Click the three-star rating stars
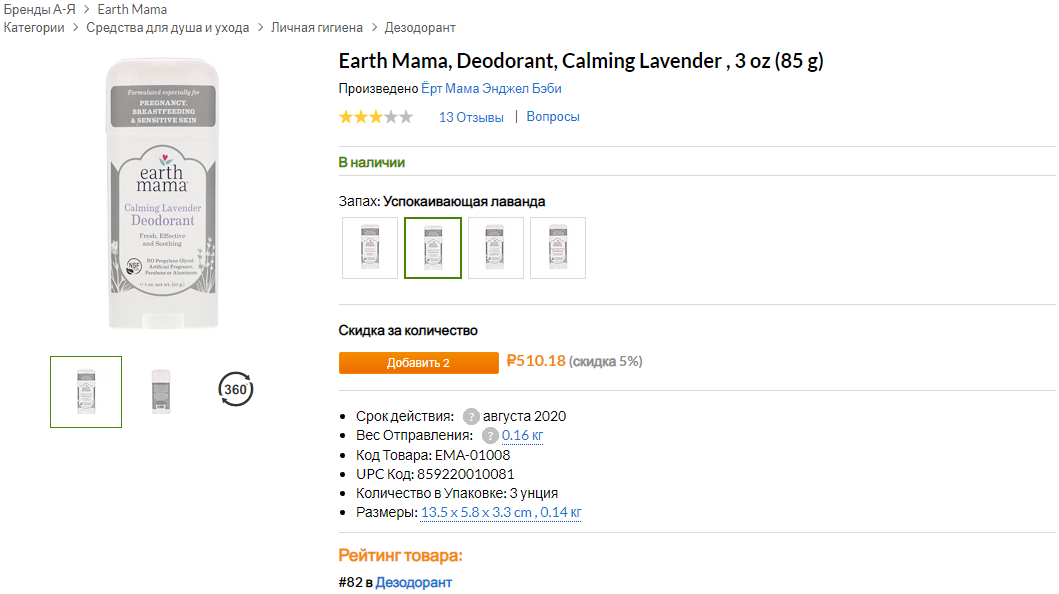 [375, 117]
